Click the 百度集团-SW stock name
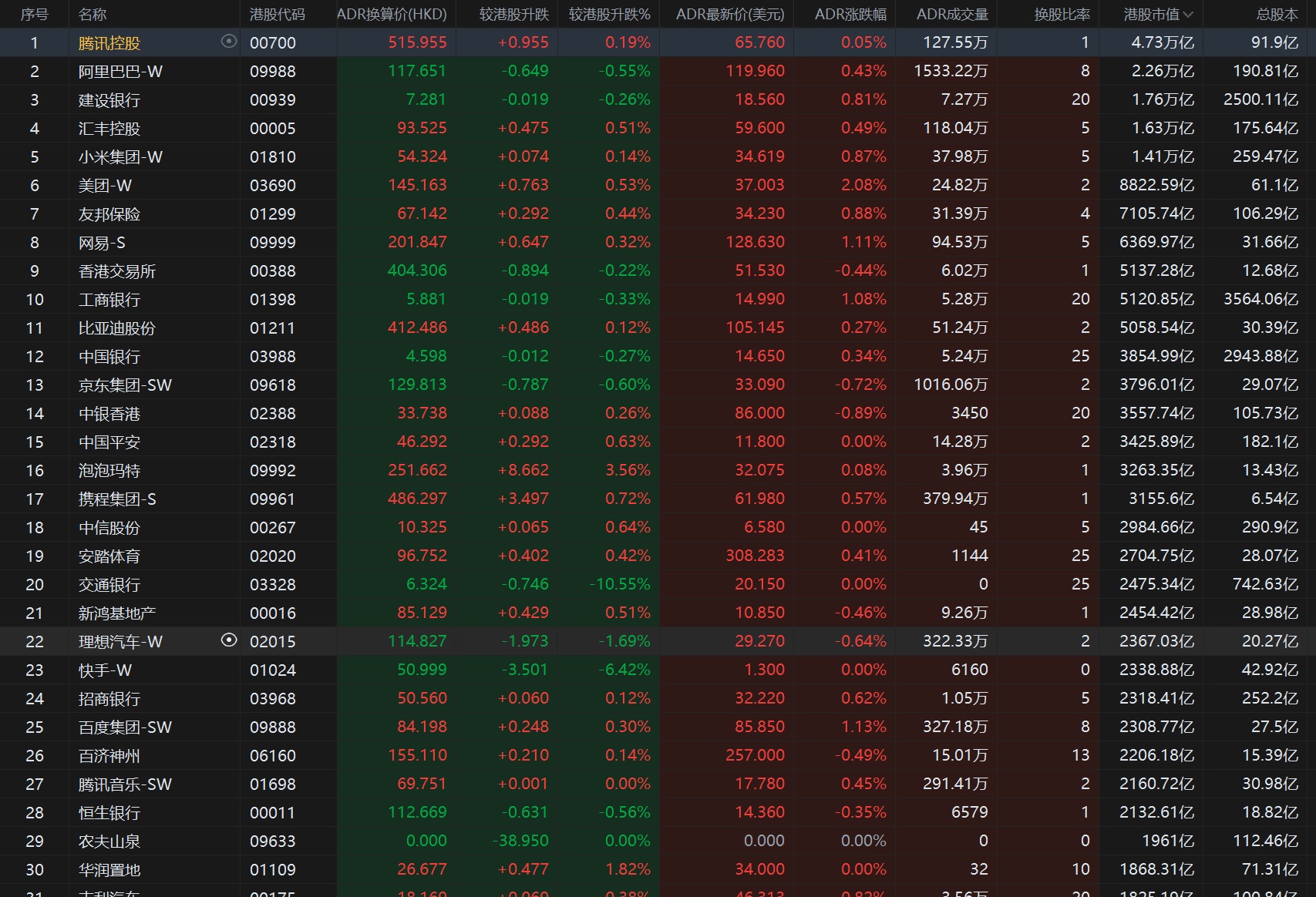The width and height of the screenshot is (1316, 897). 125,727
